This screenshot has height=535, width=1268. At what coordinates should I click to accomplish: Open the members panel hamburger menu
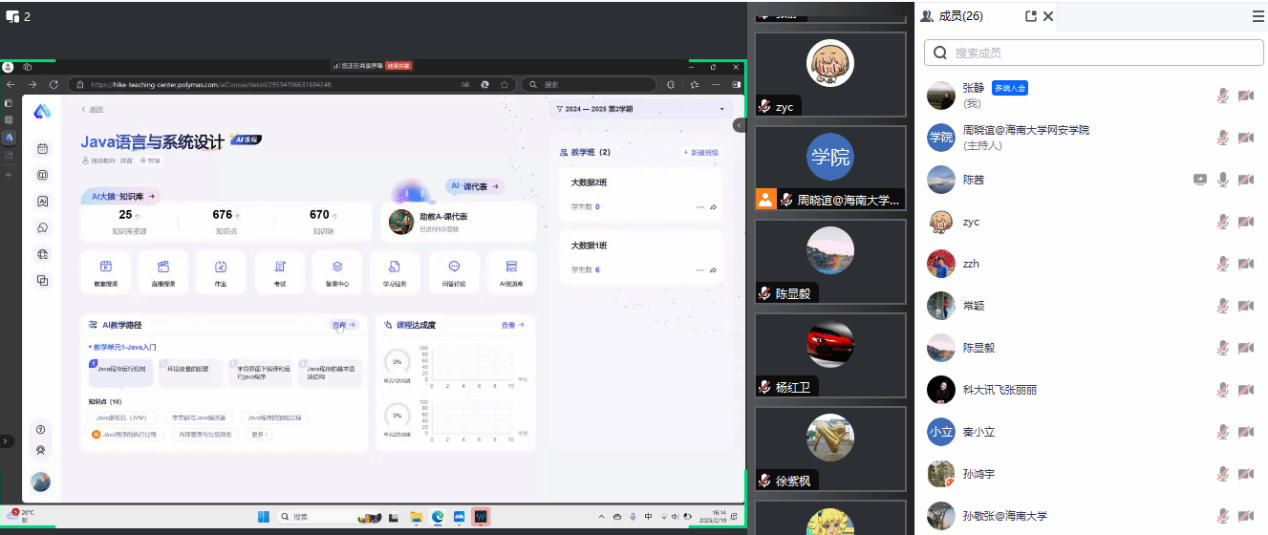(1258, 16)
